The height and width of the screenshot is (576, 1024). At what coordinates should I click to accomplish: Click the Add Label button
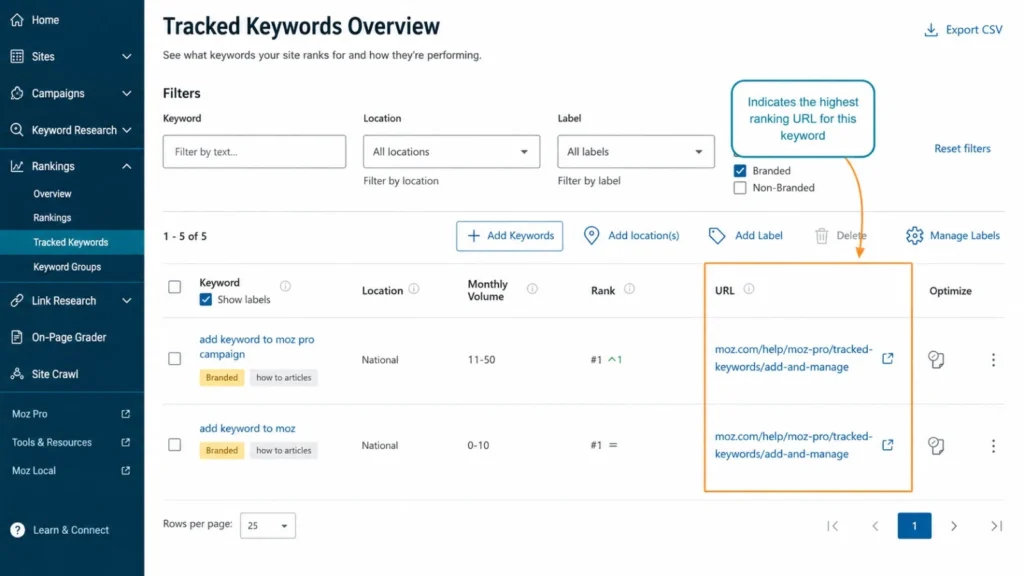coord(746,235)
